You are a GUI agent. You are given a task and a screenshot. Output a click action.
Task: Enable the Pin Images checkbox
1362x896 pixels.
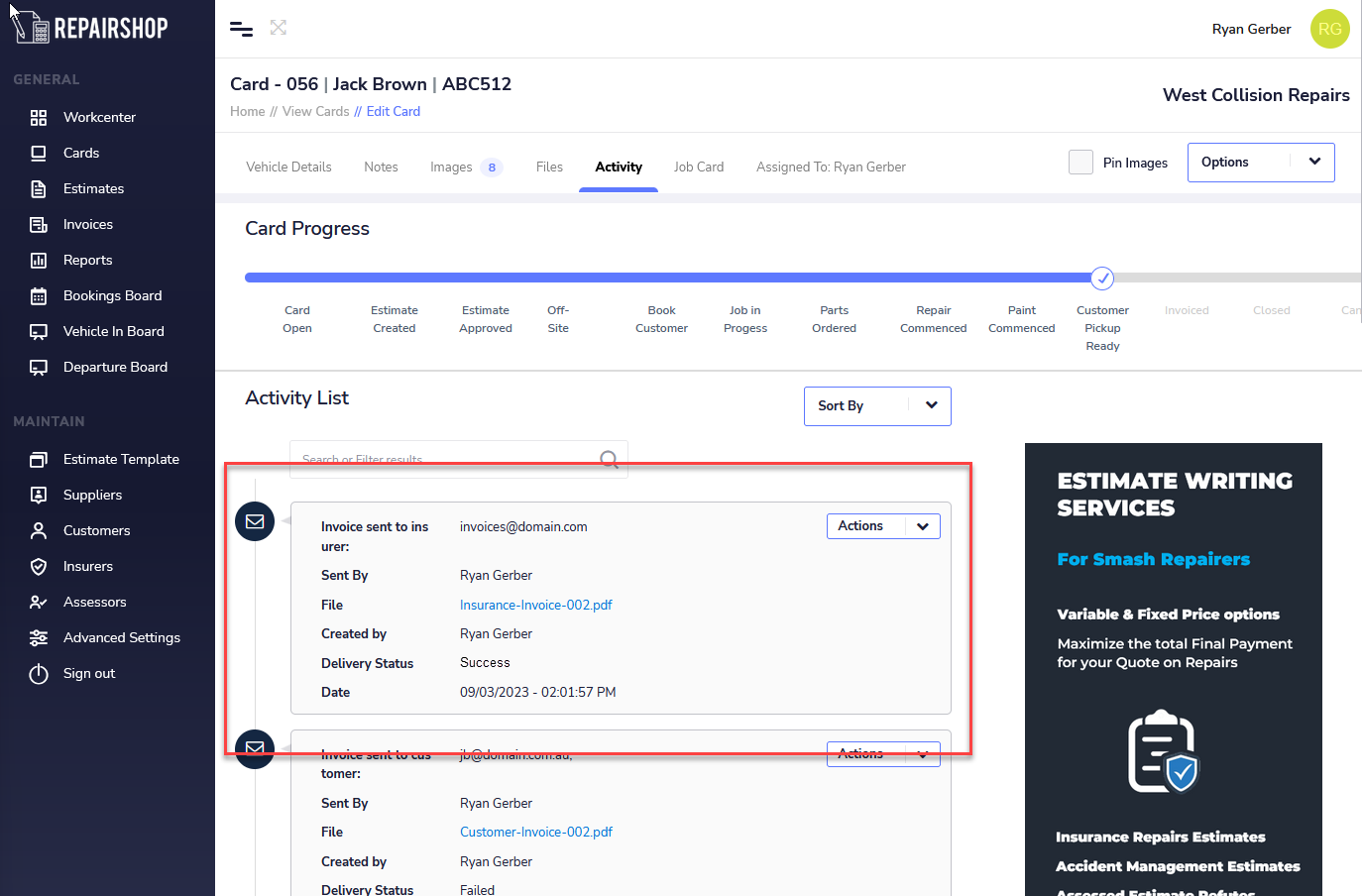1080,163
